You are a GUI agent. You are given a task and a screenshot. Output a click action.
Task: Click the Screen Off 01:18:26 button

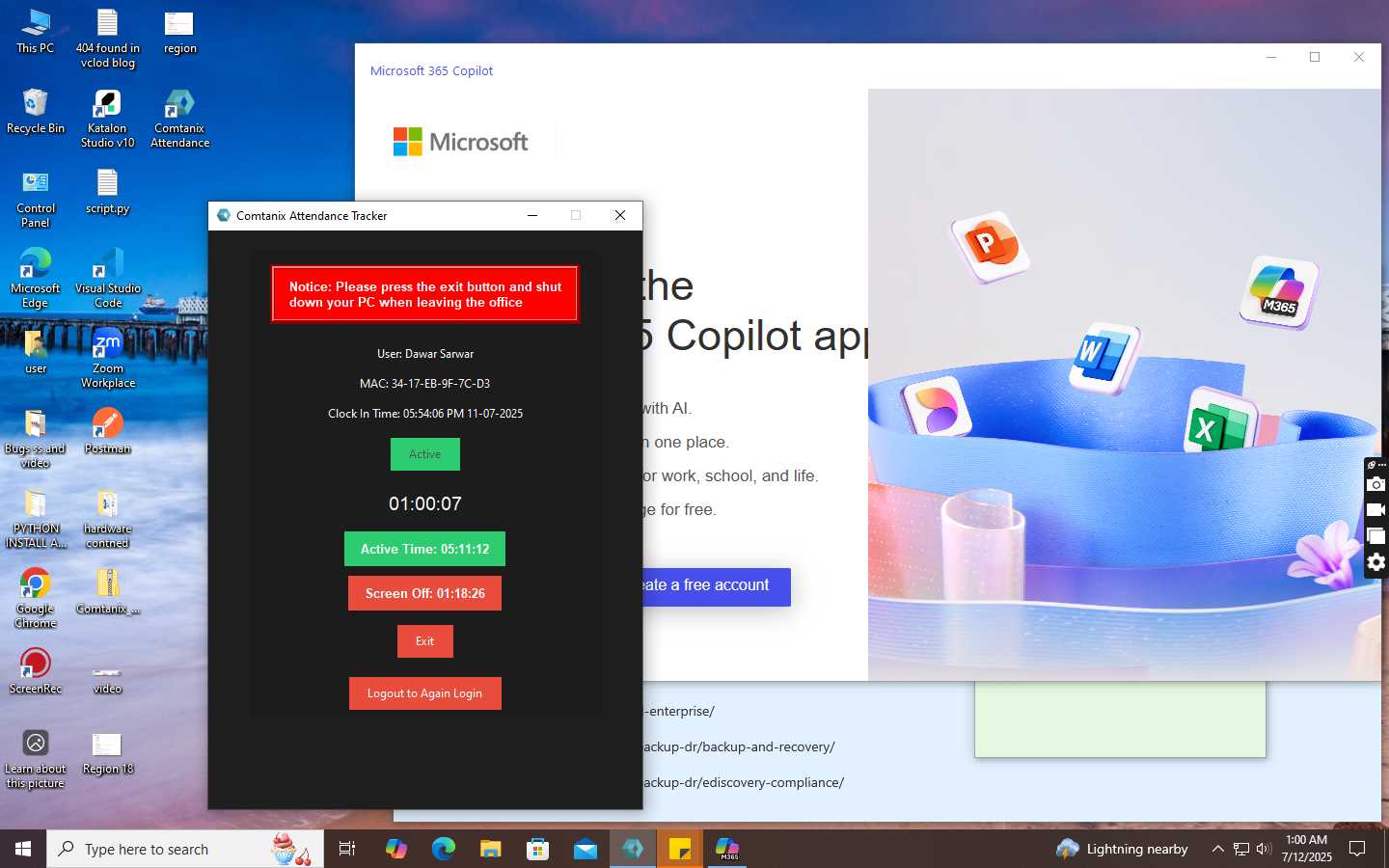424,593
